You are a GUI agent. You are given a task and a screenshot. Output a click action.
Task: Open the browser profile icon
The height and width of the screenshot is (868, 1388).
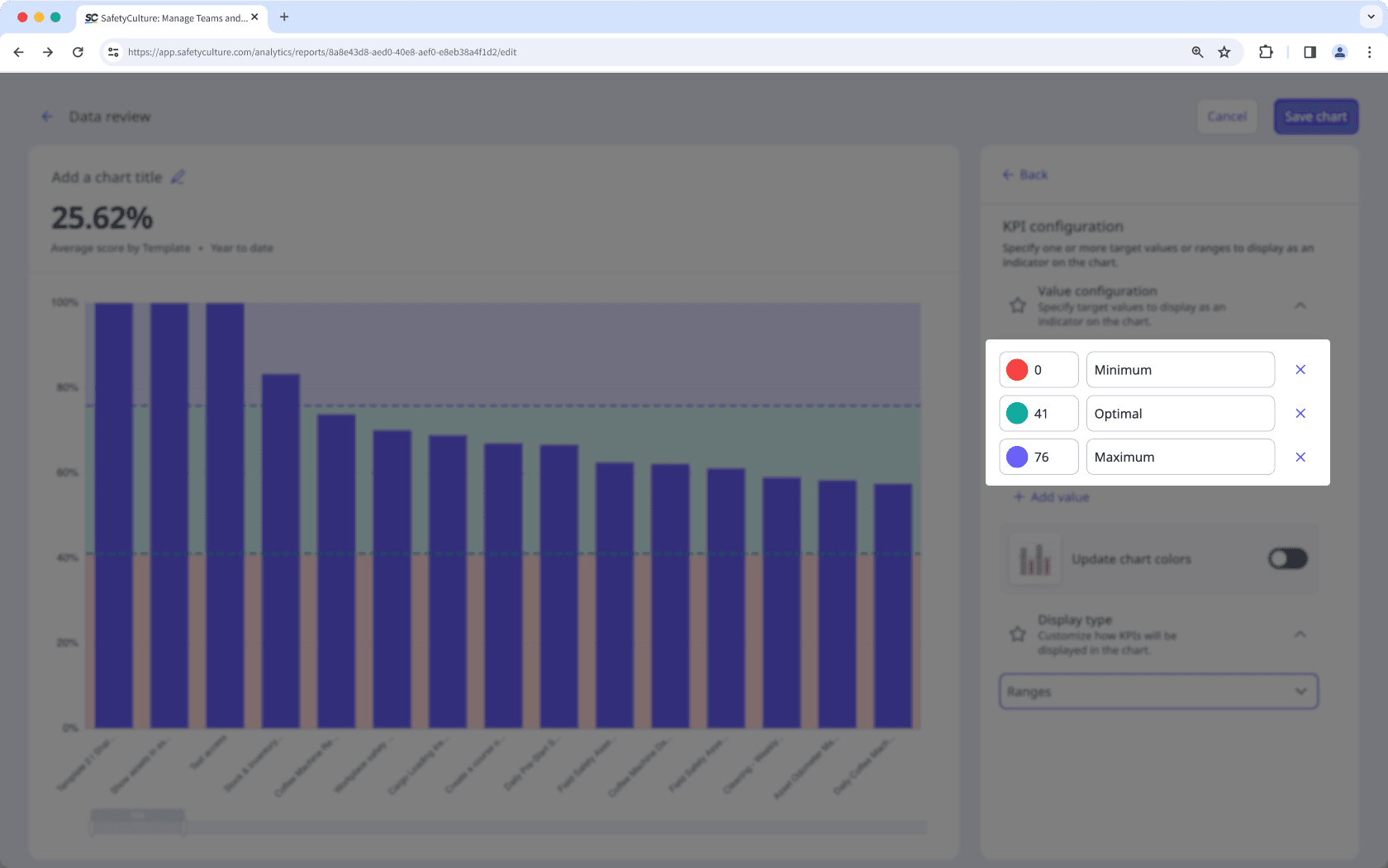point(1339,51)
